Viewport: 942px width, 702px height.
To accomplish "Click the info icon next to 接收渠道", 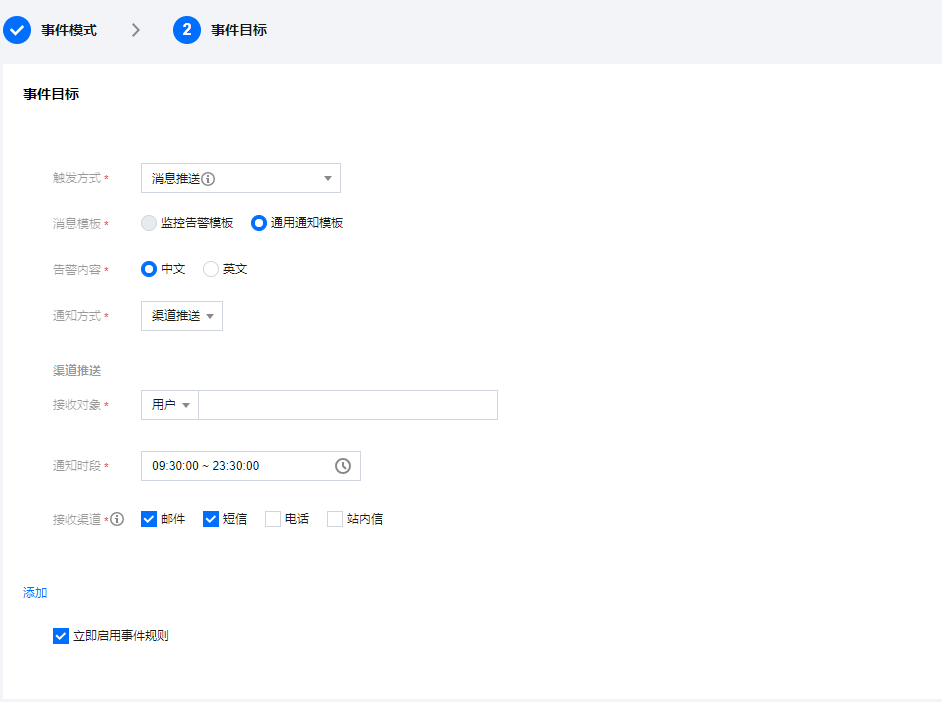I will pyautogui.click(x=117, y=519).
